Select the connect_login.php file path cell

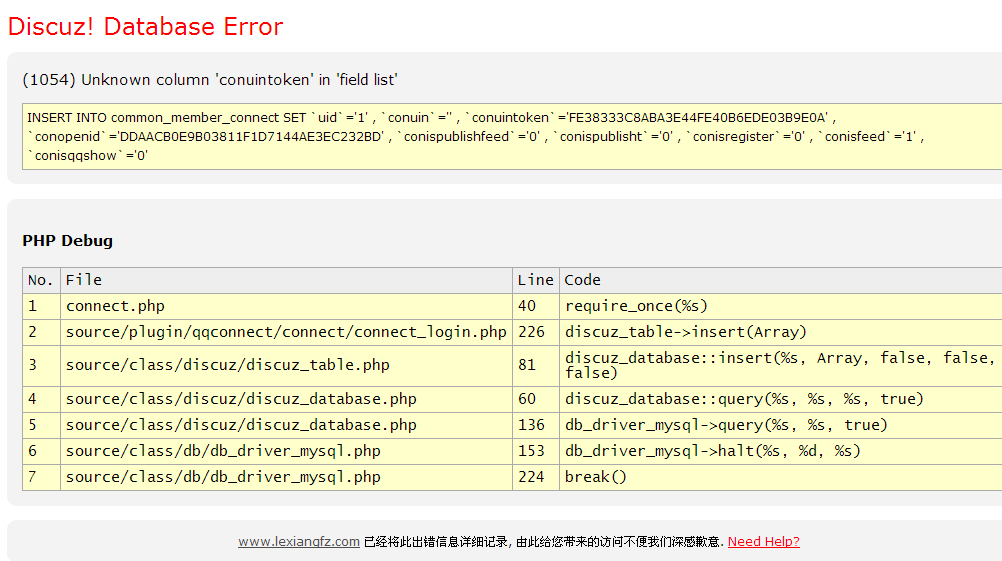286,333
